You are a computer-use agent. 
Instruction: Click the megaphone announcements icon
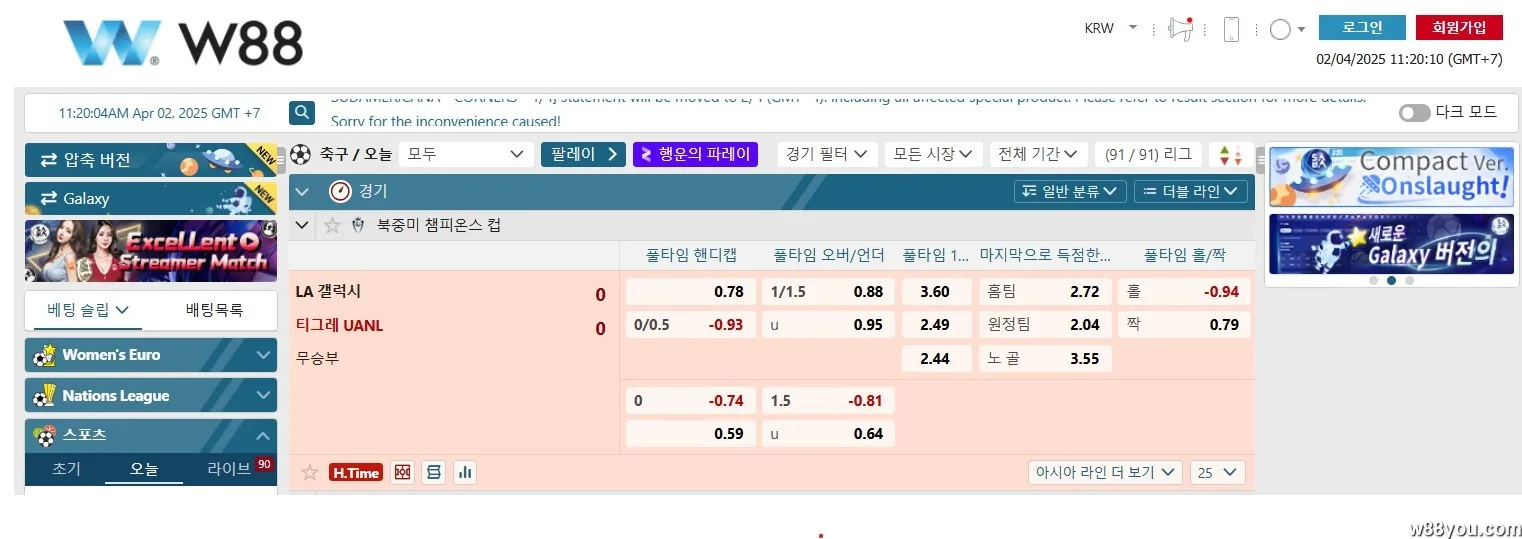pyautogui.click(x=1181, y=29)
